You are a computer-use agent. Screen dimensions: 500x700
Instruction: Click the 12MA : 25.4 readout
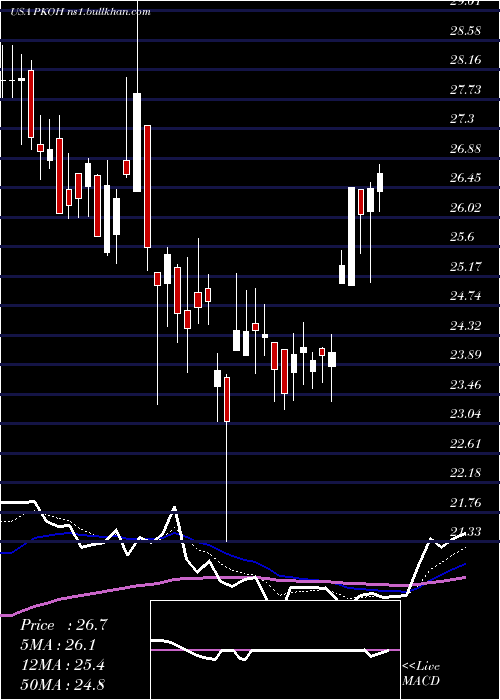[x=62, y=665]
